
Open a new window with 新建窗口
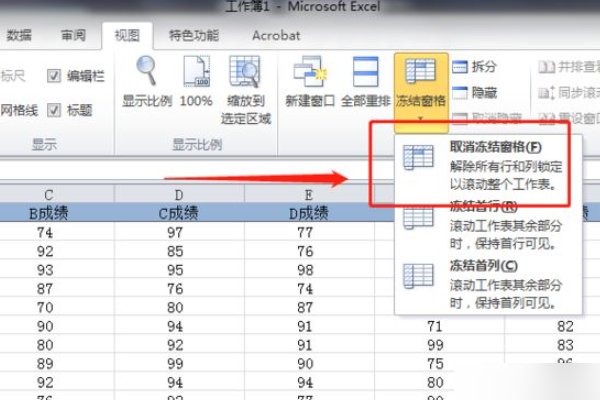click(x=310, y=82)
